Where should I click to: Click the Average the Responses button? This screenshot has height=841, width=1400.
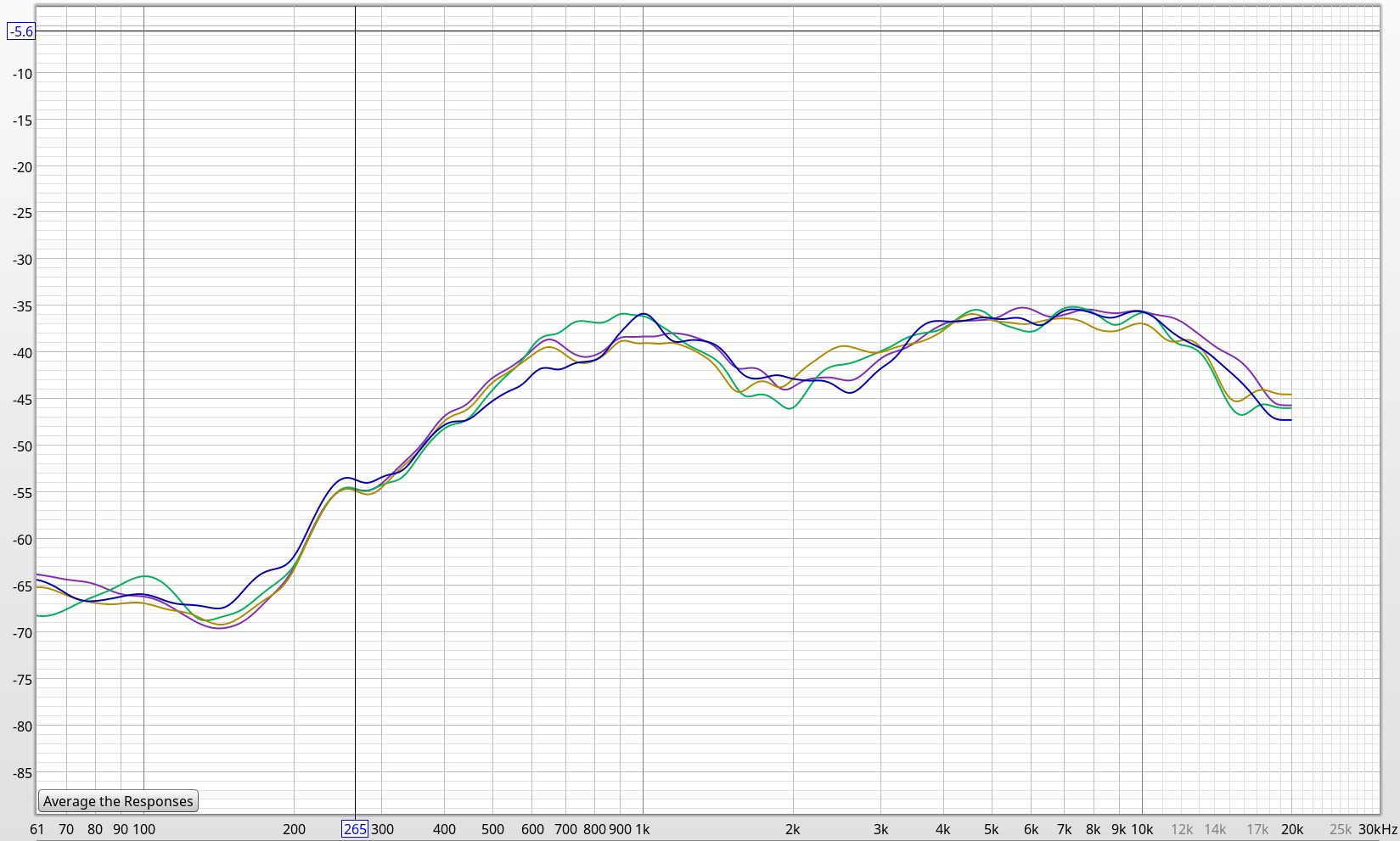pyautogui.click(x=118, y=801)
